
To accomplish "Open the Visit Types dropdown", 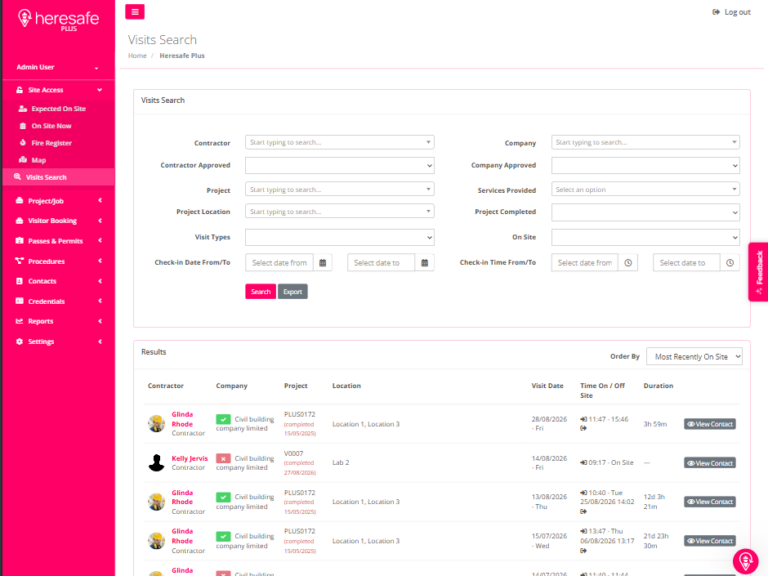I will (339, 238).
